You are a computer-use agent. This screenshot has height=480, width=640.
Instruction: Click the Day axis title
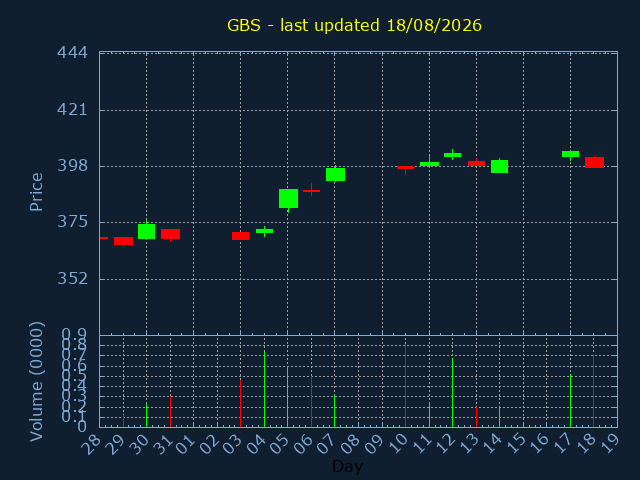(x=347, y=466)
